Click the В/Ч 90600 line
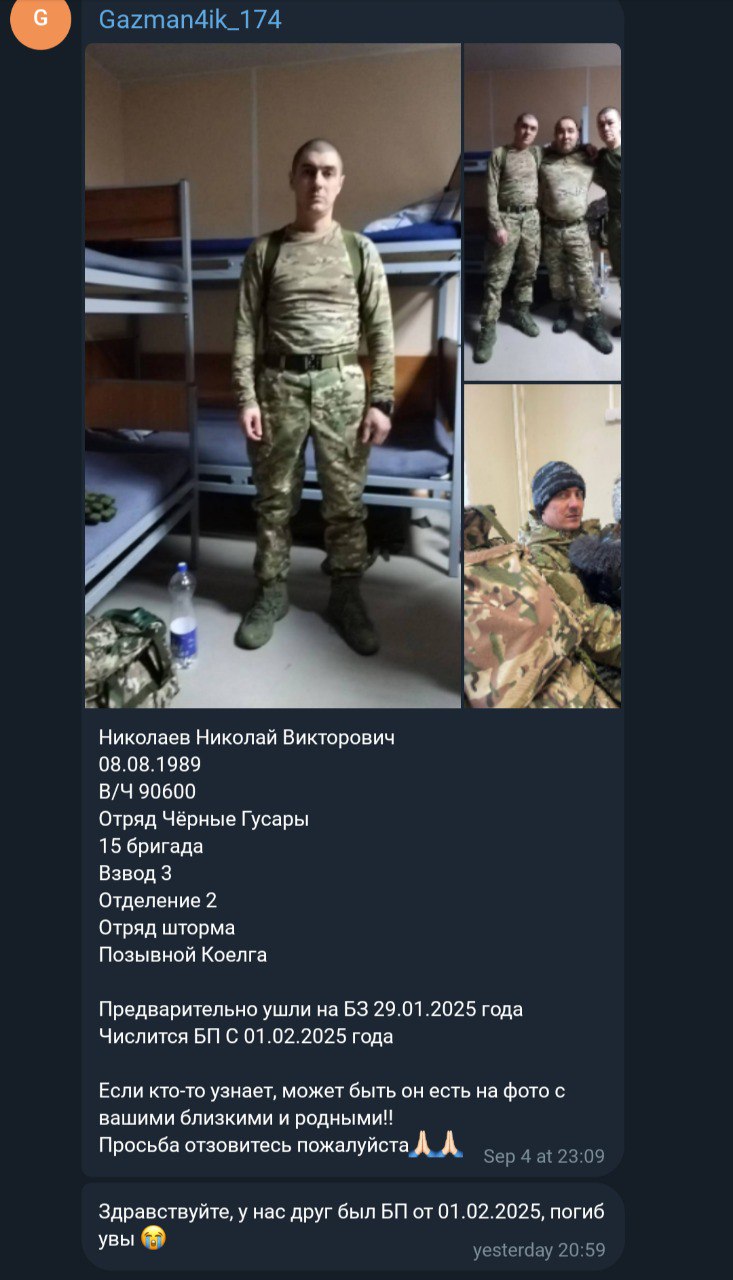Viewport: 733px width, 1280px height. click(147, 792)
